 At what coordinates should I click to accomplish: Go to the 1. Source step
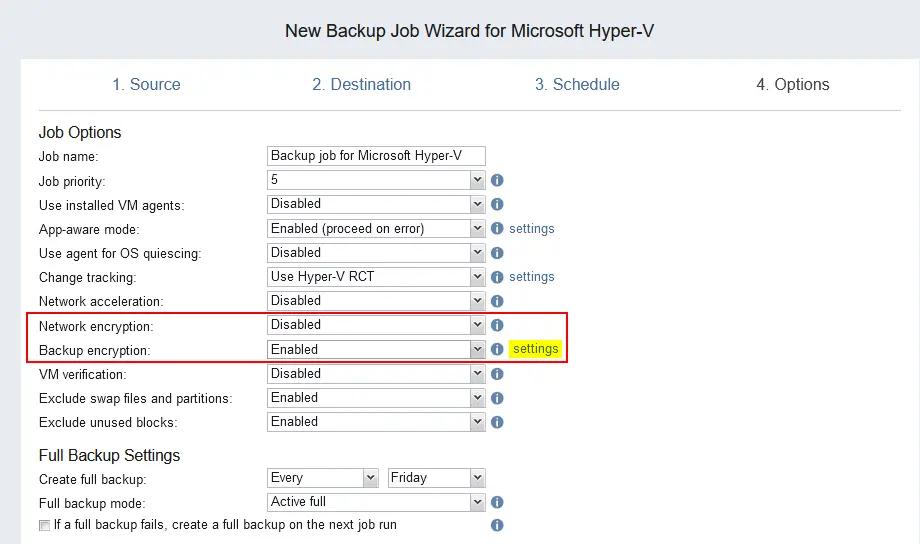[147, 85]
